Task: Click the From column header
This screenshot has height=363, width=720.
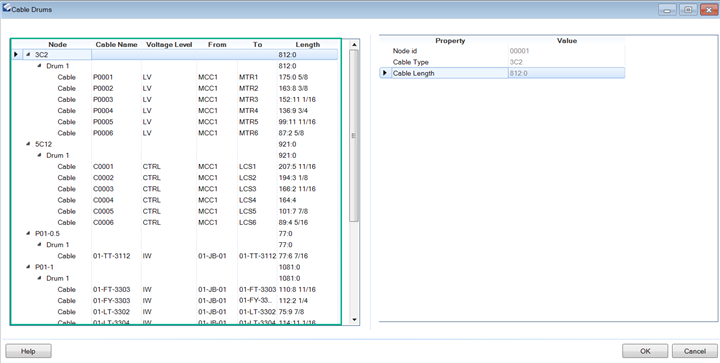Action: 217,45
